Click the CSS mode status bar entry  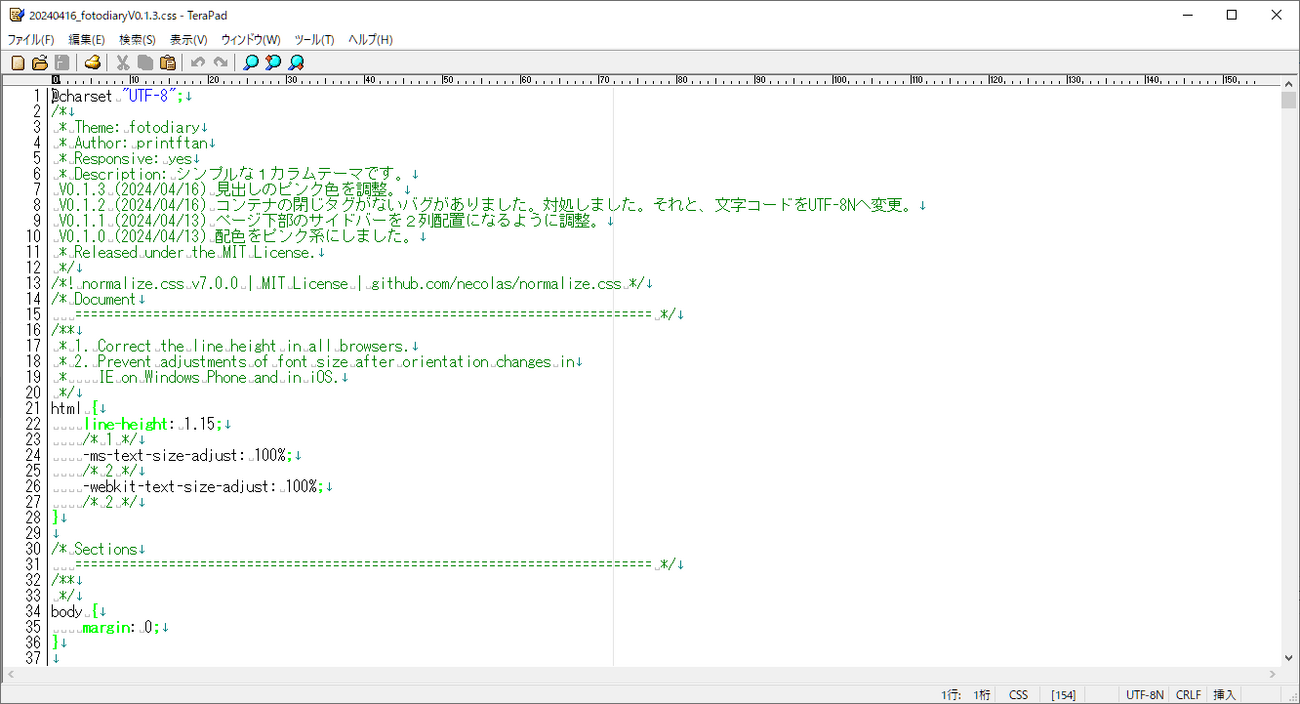coord(1018,695)
